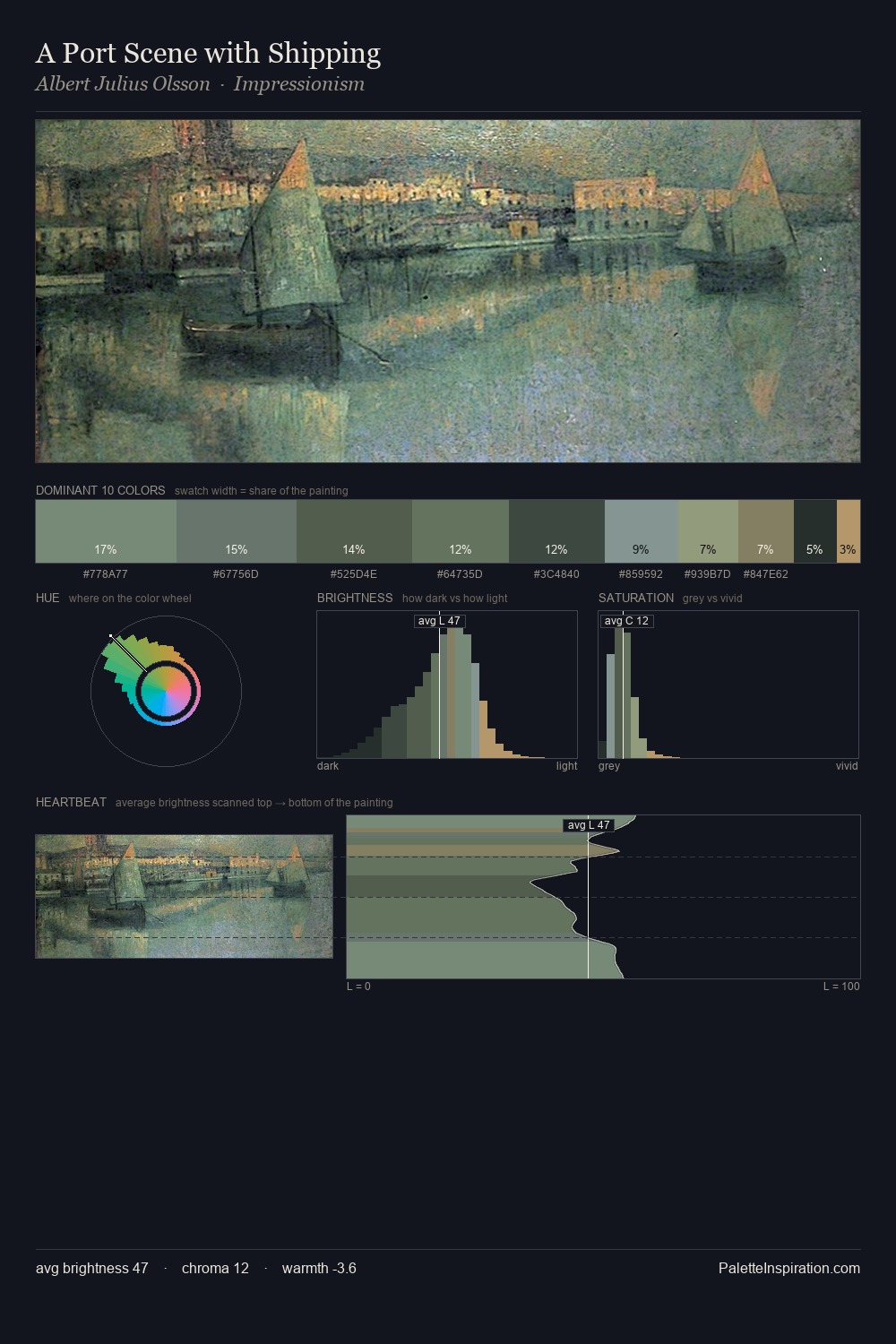Click the 'vivid' saturation axis label
Image resolution: width=896 pixels, height=1344 pixels.
tap(847, 766)
